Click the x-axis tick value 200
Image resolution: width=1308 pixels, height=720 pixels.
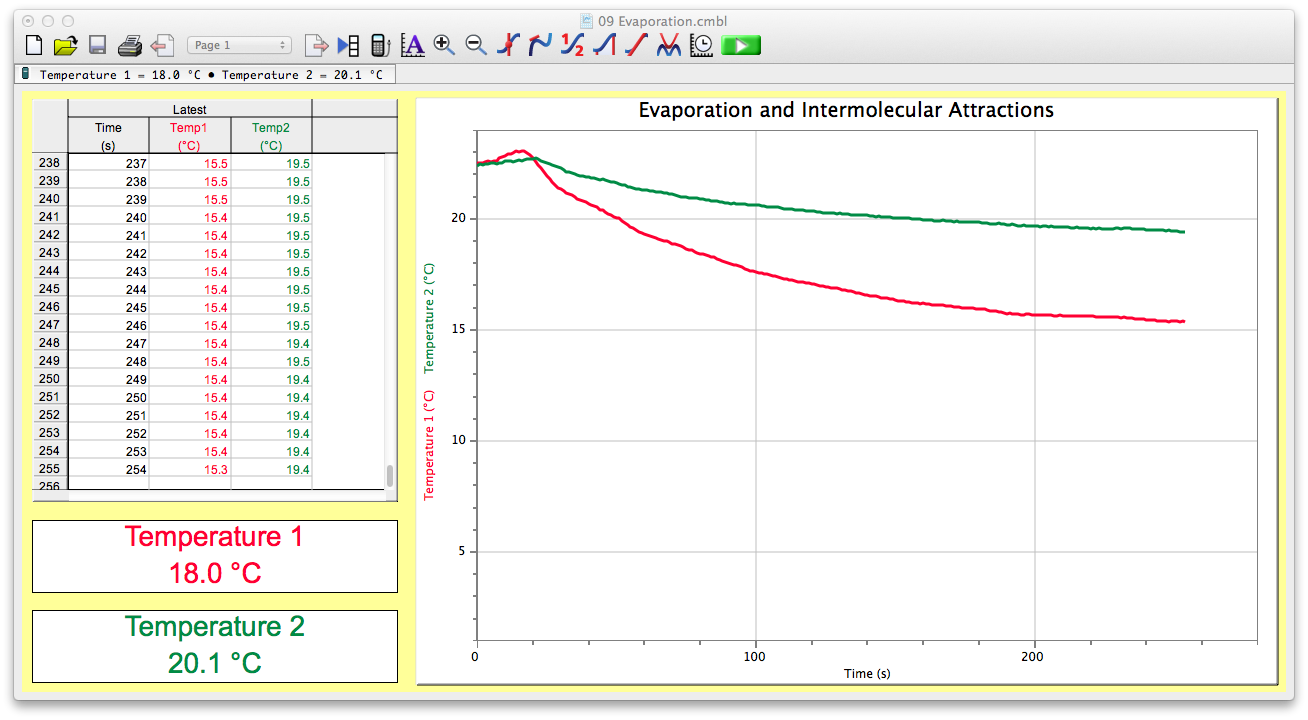pyautogui.click(x=1033, y=657)
